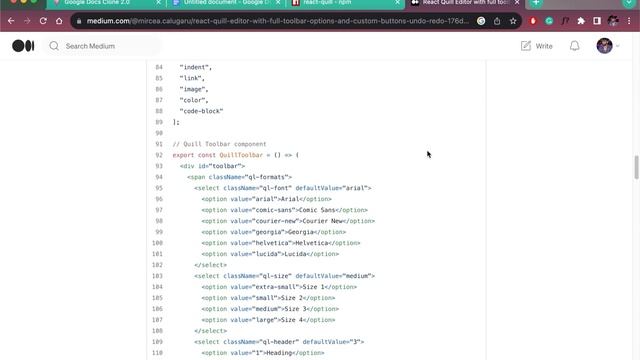Screen dimensions: 640x360
Task: Open a new browser tab
Action: click(x=536, y=2)
